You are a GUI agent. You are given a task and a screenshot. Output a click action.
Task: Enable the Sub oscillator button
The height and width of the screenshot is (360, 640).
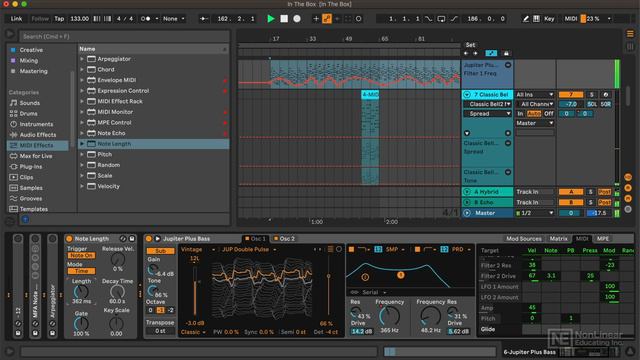[160, 251]
